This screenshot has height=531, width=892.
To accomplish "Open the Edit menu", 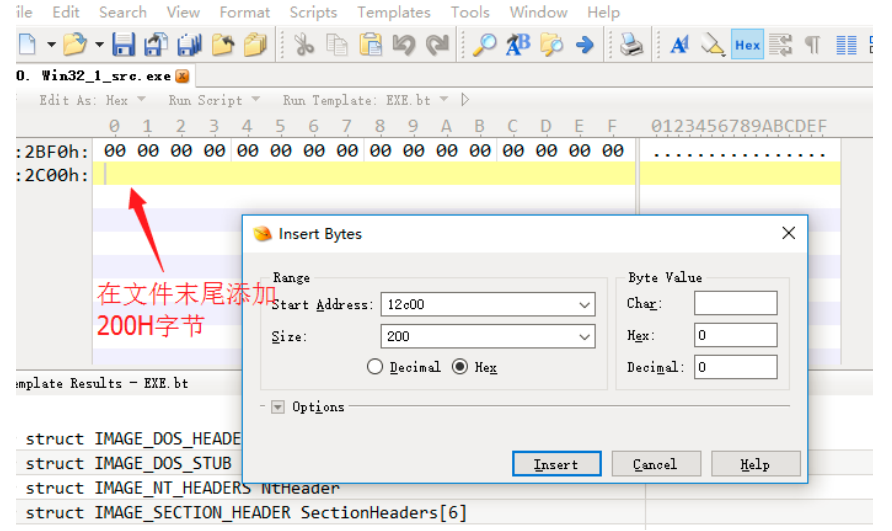I will coord(66,12).
